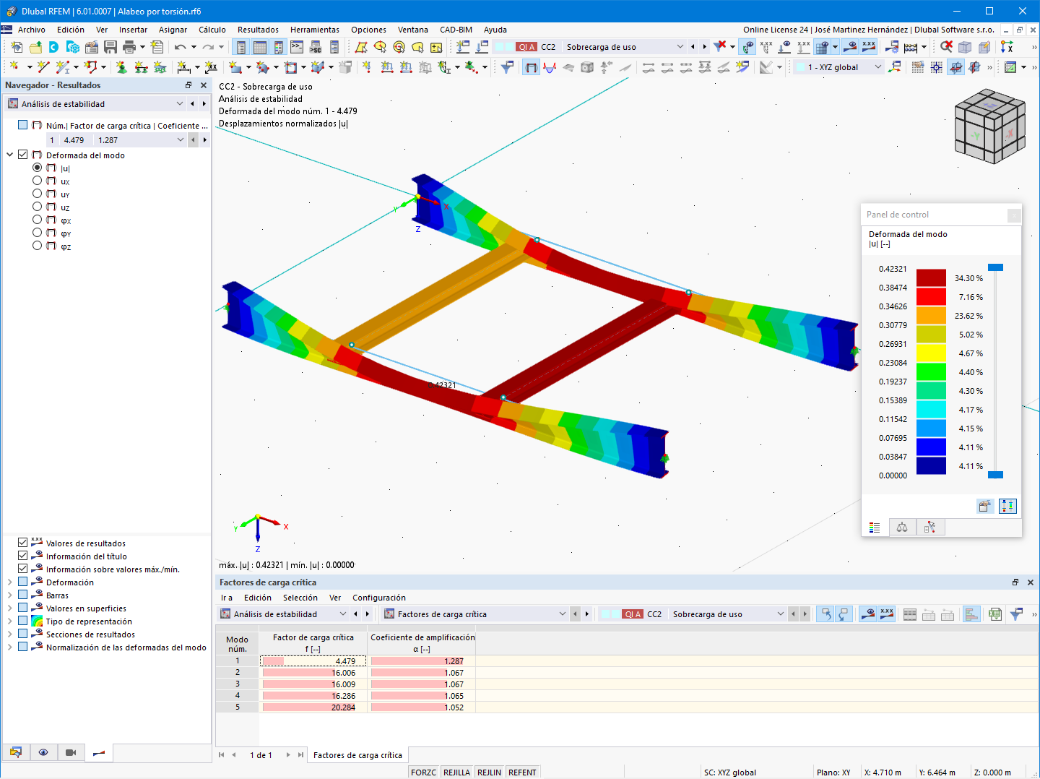Click the control panel settings icon

pos(984,506)
